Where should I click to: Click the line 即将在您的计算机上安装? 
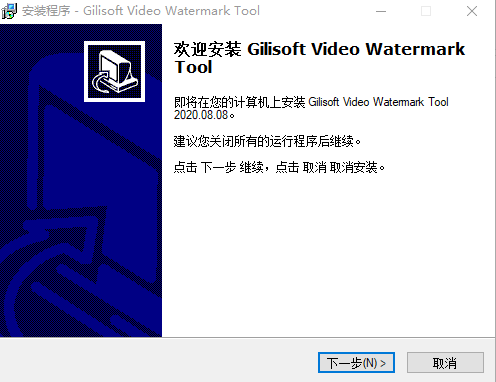point(239,102)
